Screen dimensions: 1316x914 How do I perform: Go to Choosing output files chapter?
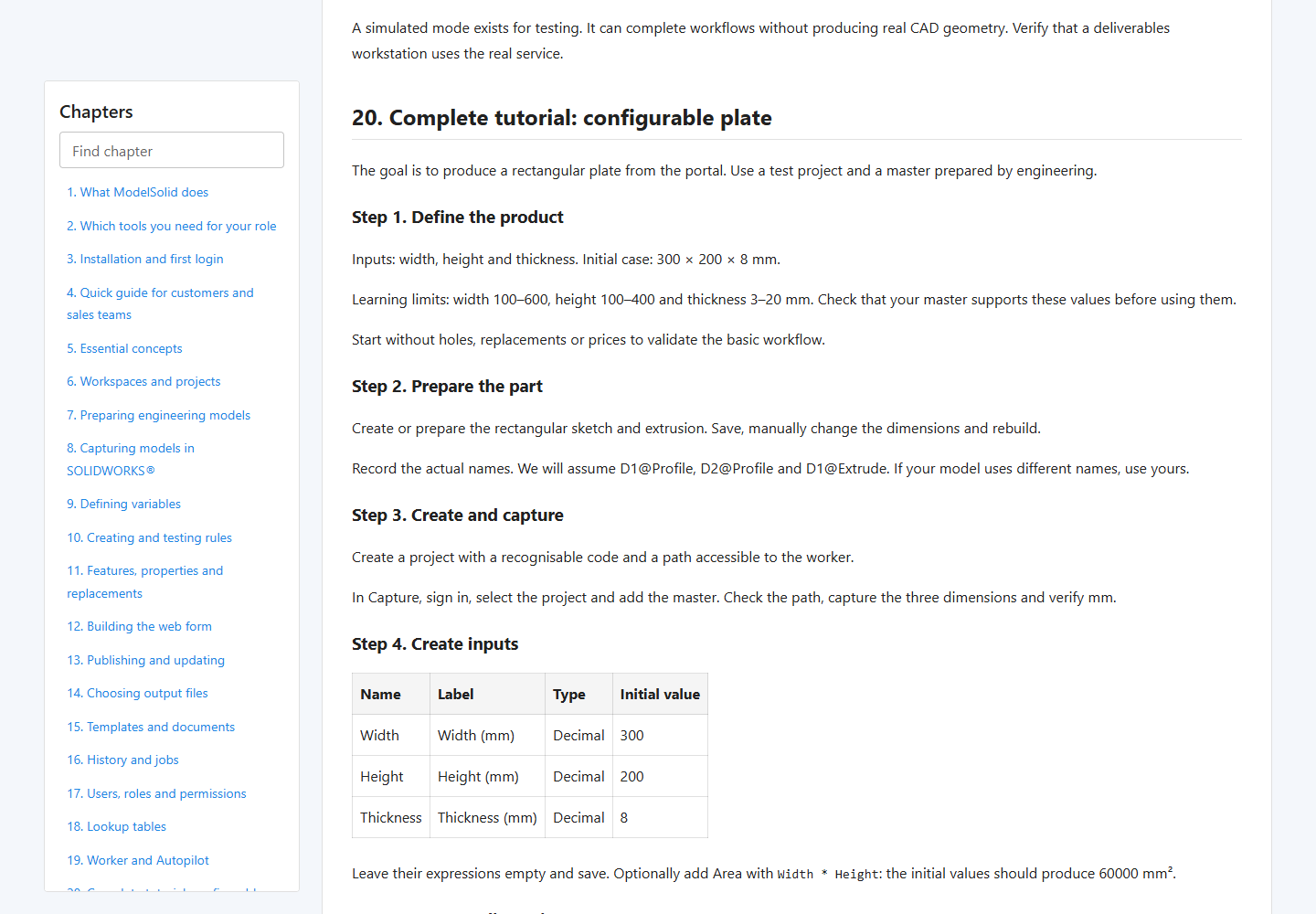pos(137,693)
